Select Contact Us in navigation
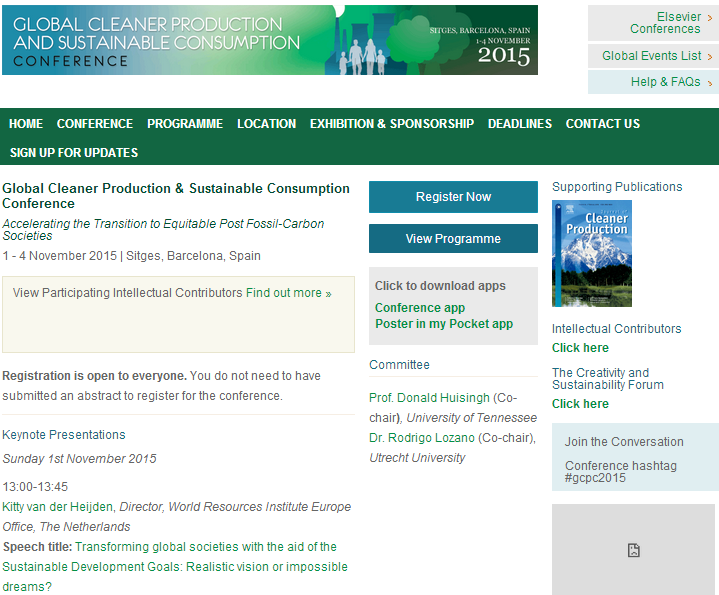The height and width of the screenshot is (595, 719). (602, 124)
